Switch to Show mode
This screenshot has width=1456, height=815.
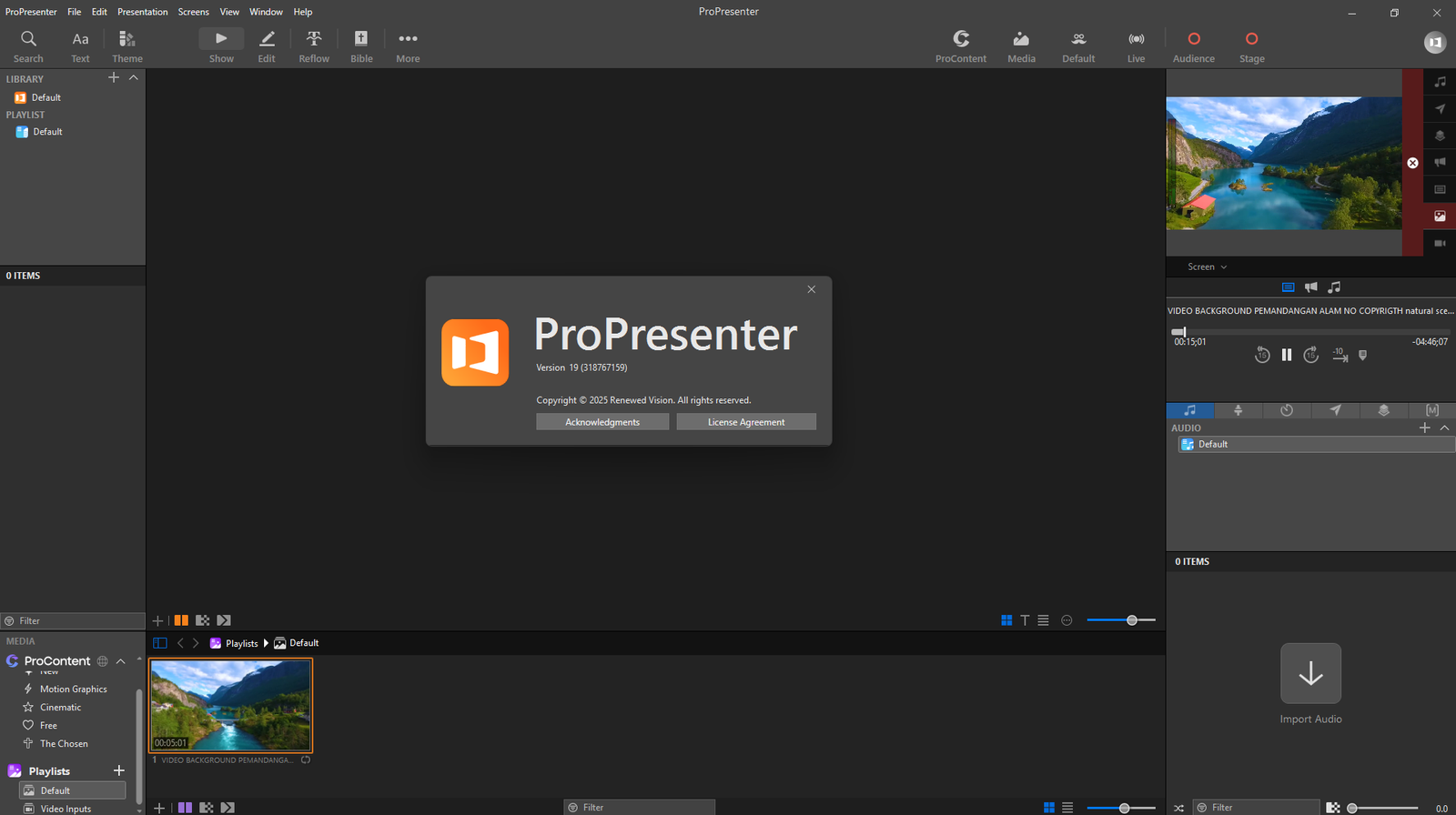click(x=221, y=46)
